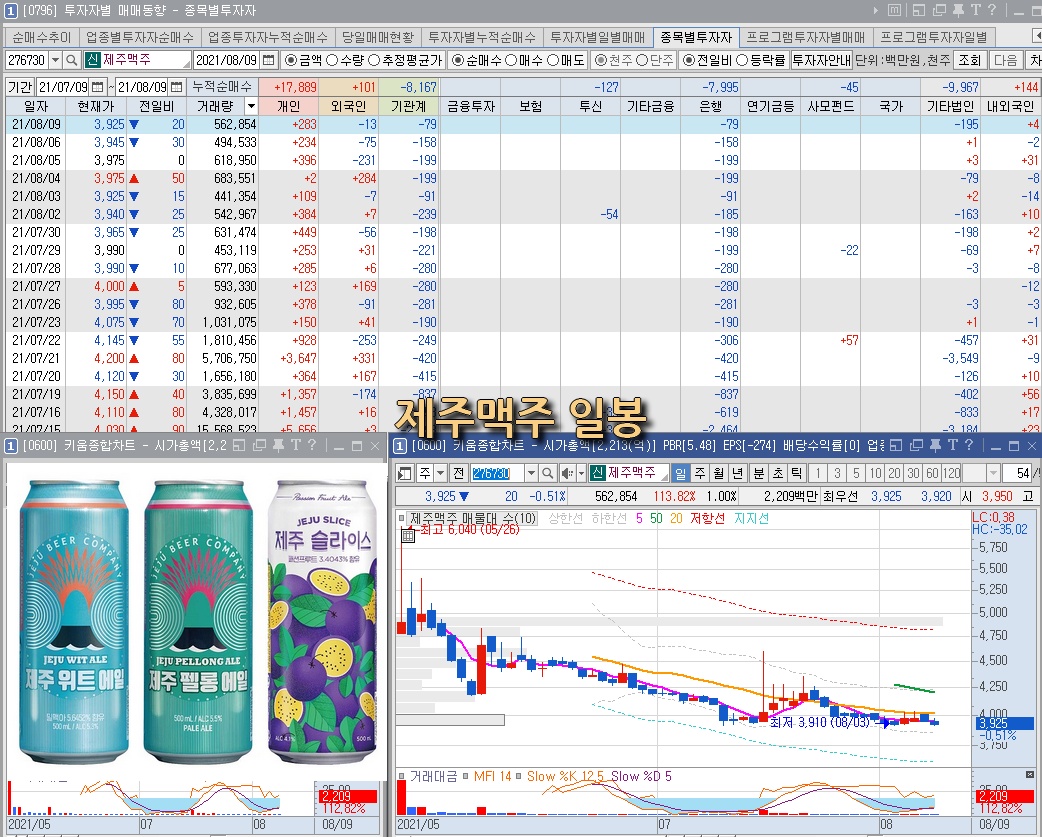Click the pin icon in right chart window title bar

pyautogui.click(x=935, y=446)
